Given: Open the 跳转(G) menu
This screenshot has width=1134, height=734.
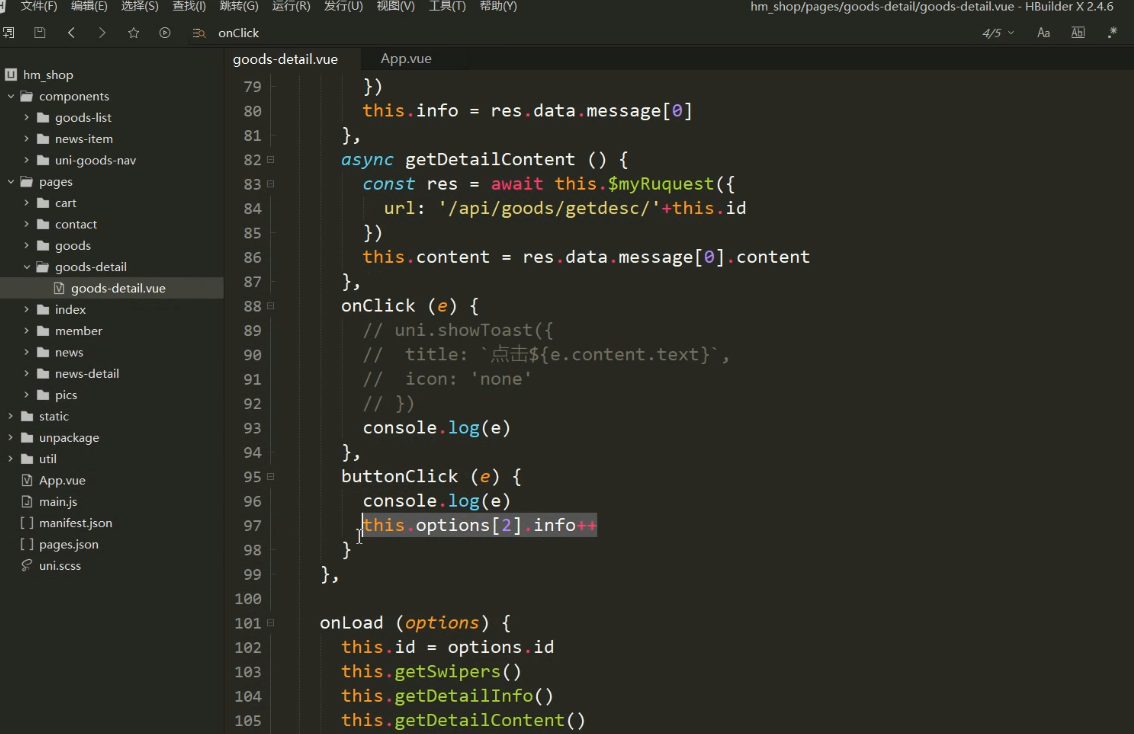Looking at the screenshot, I should (x=239, y=7).
